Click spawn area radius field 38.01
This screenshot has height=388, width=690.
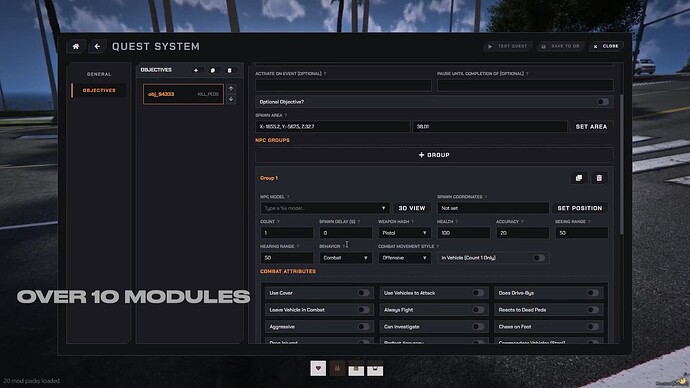coord(490,127)
